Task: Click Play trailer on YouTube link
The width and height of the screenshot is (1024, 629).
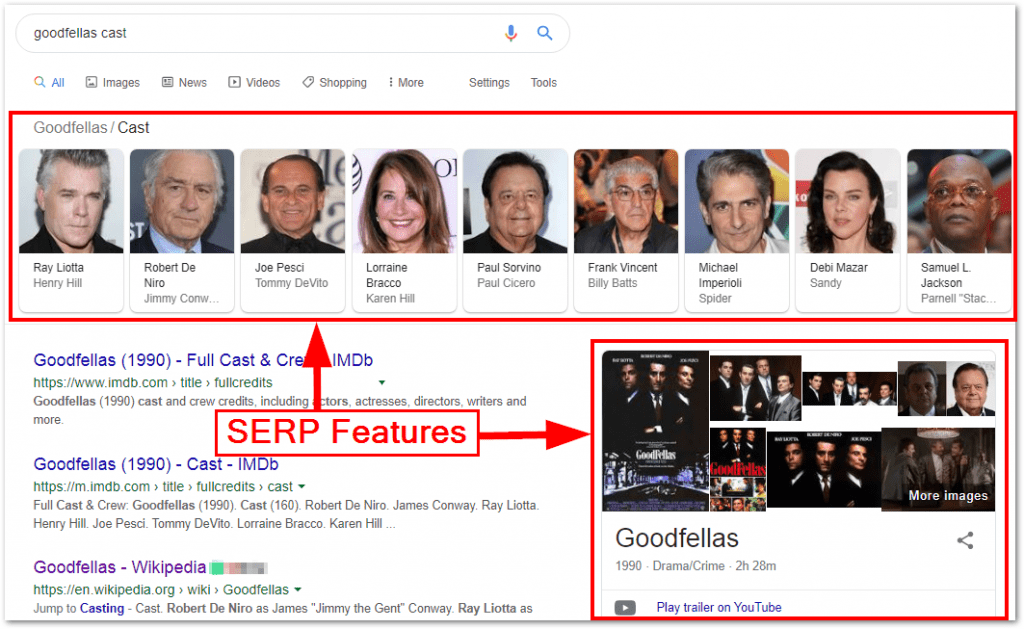Action: (719, 607)
